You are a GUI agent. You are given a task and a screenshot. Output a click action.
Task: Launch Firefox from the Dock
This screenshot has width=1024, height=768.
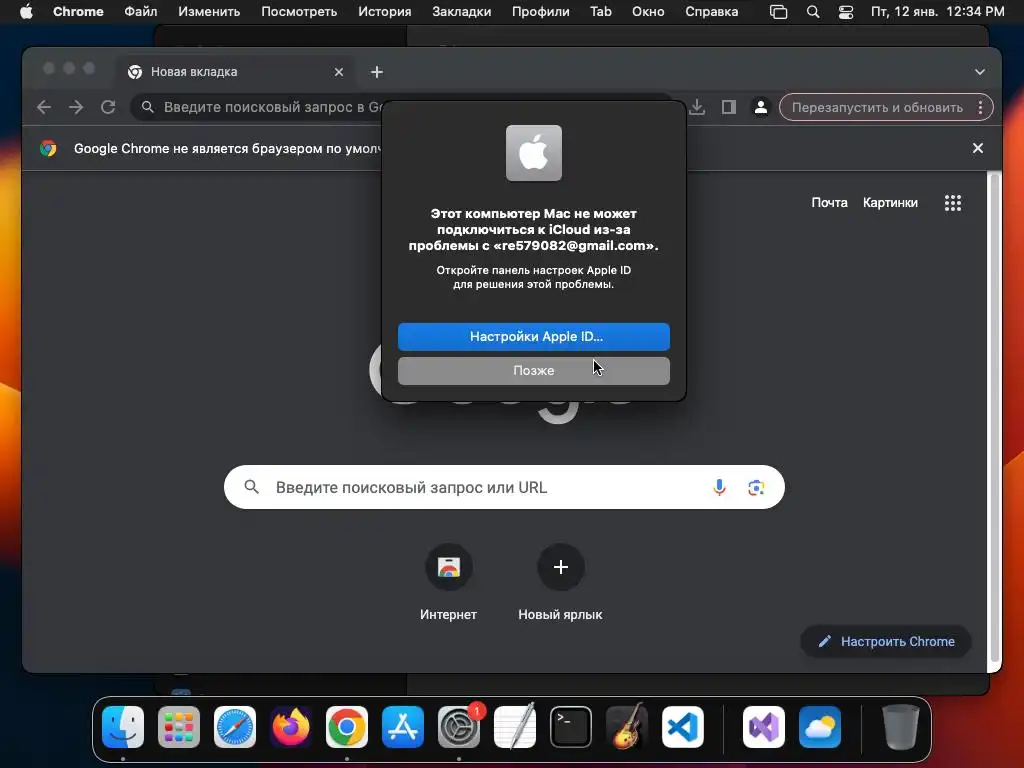coord(291,727)
